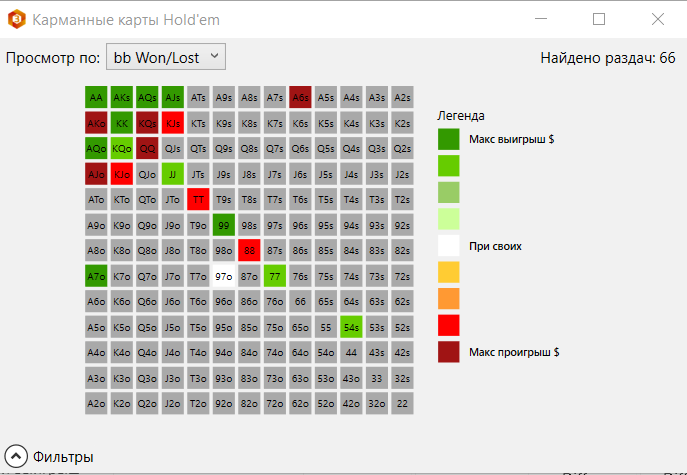The height and width of the screenshot is (475, 687).
Task: Click the 66 hand cell
Action: click(300, 301)
